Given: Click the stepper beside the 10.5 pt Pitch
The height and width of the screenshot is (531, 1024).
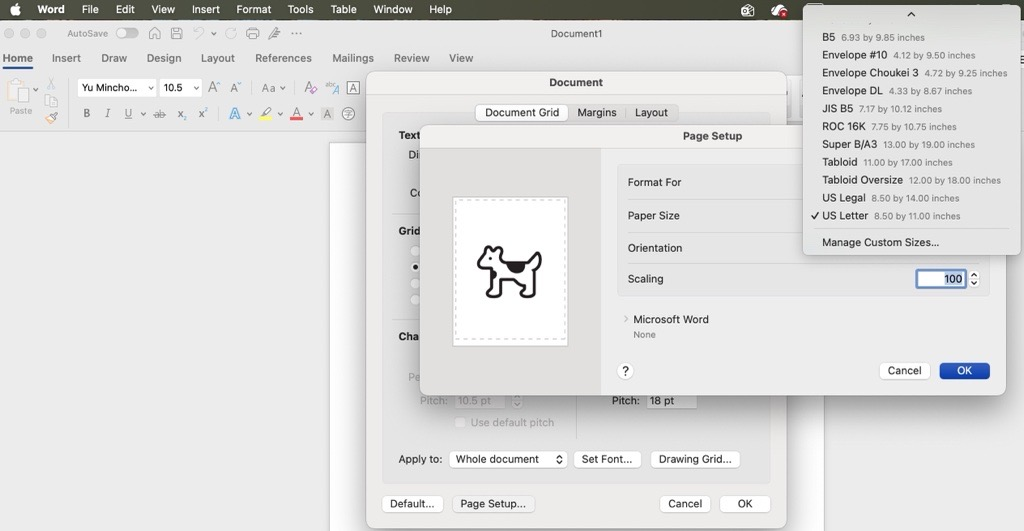Looking at the screenshot, I should [x=517, y=400].
